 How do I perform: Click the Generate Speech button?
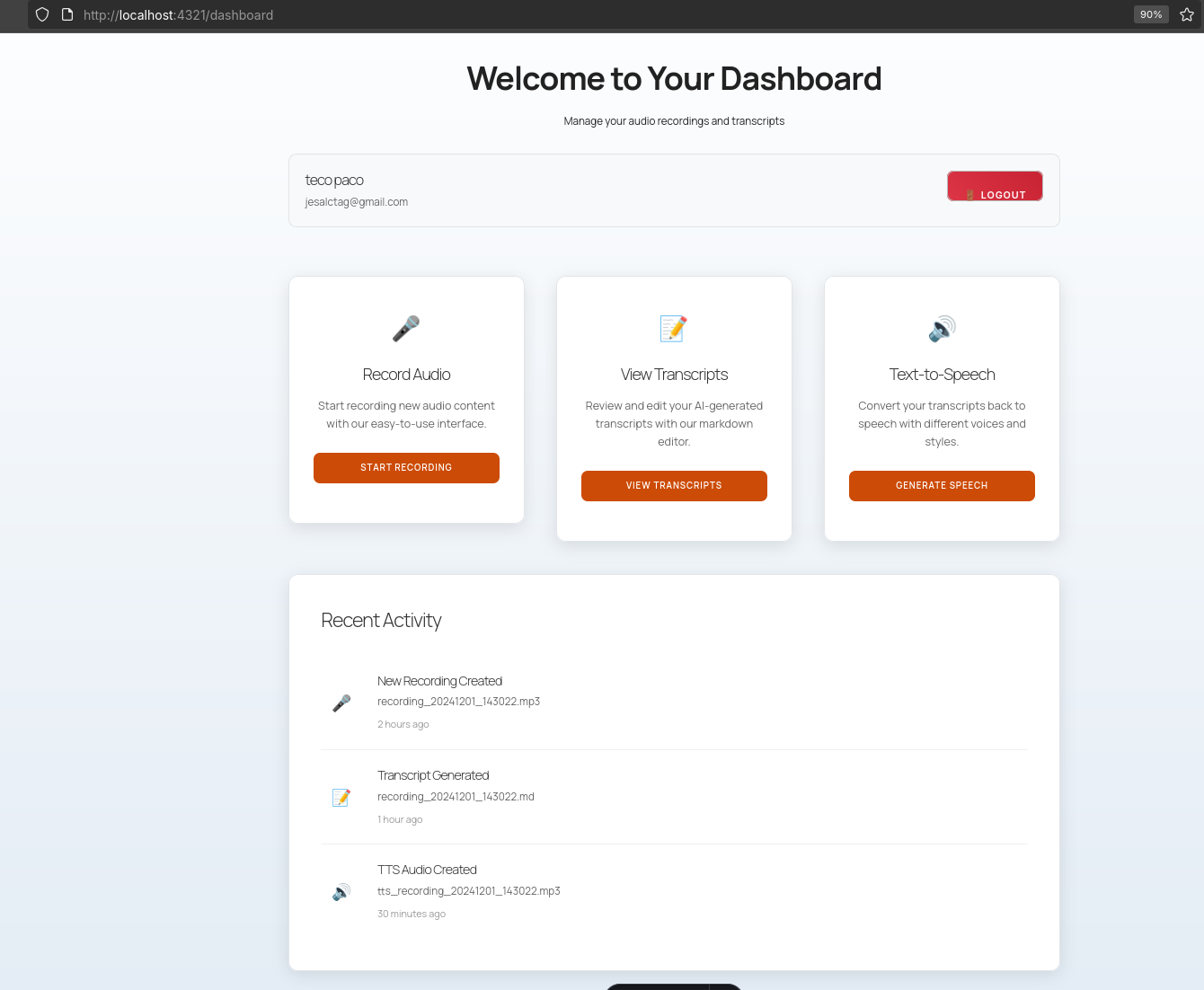tap(942, 486)
